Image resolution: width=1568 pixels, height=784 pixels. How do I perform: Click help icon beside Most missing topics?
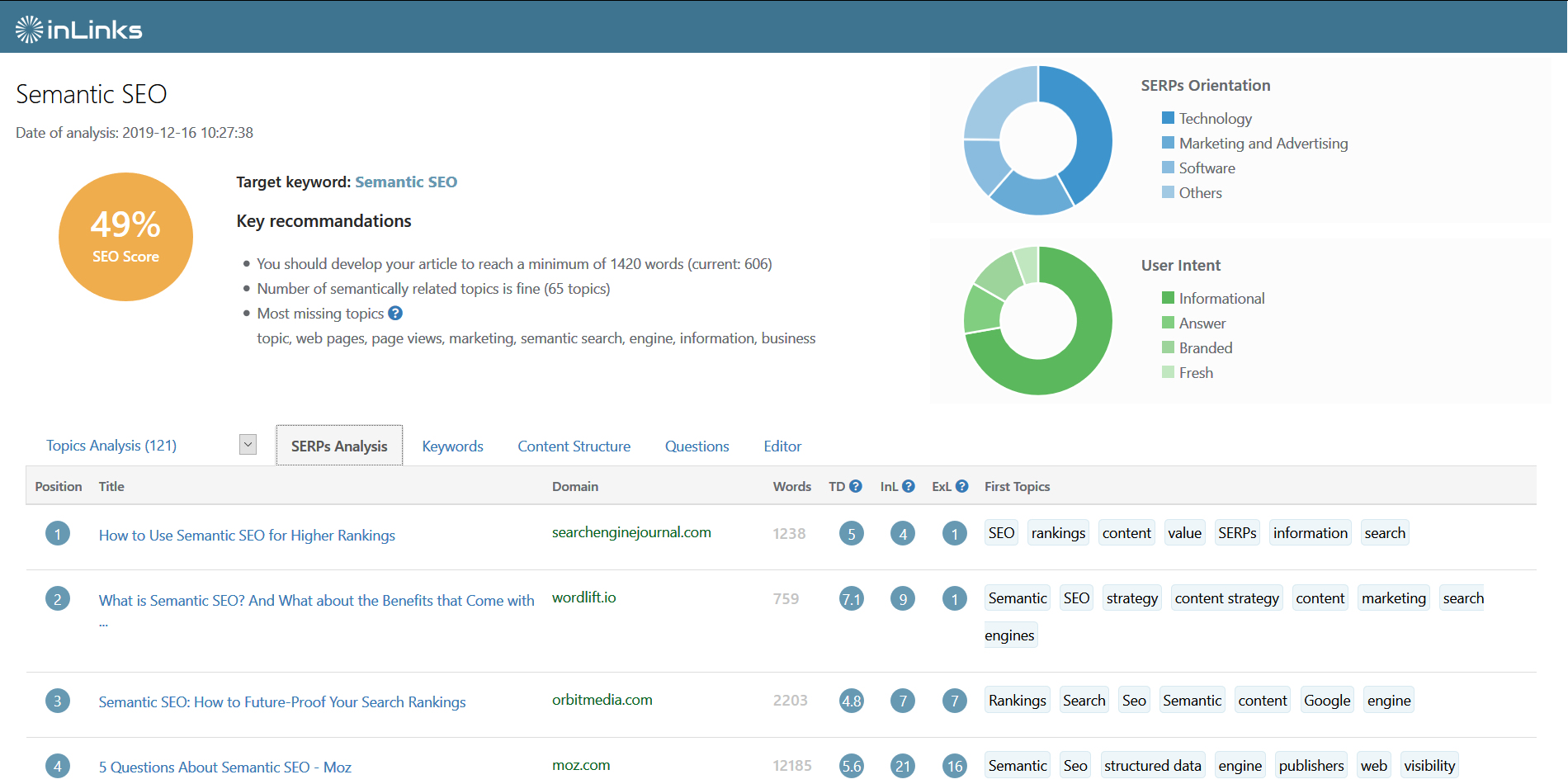(x=395, y=314)
